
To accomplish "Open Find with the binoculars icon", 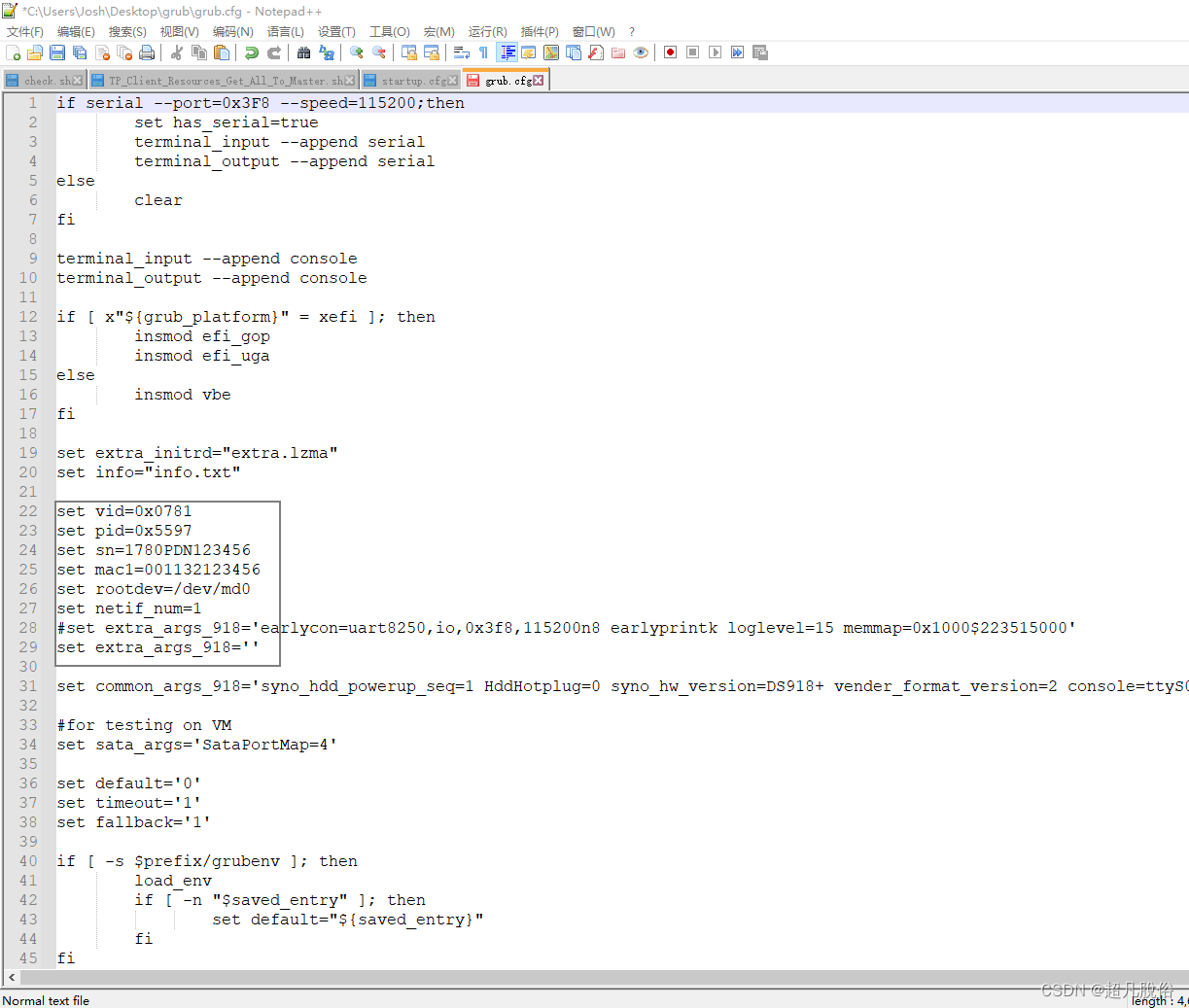I will tap(304, 52).
